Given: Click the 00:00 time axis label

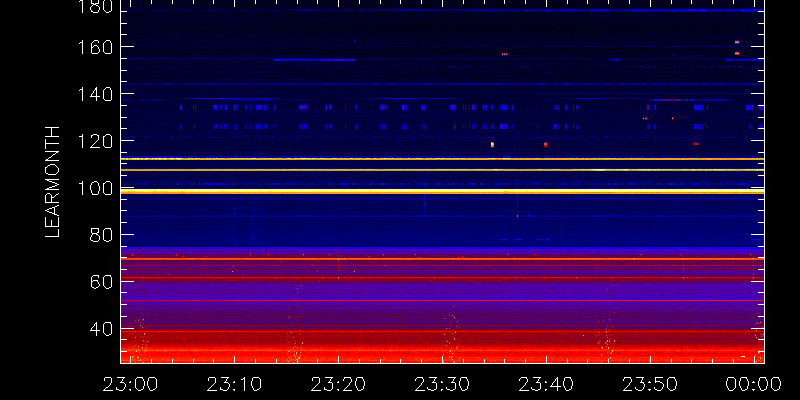Looking at the screenshot, I should coord(754,384).
